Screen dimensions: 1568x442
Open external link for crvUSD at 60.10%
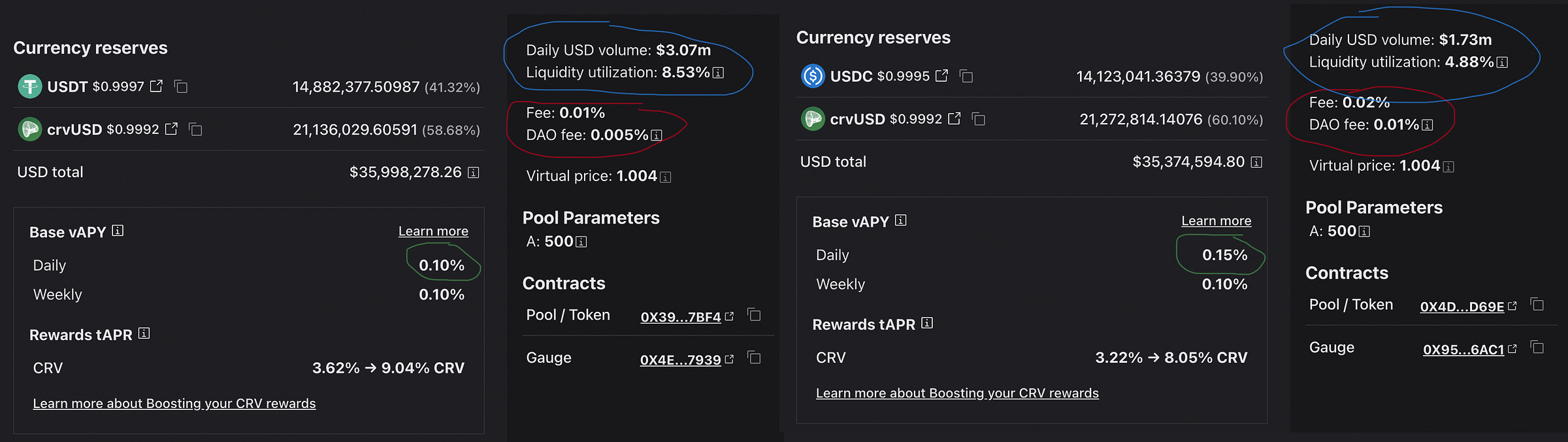tap(955, 118)
